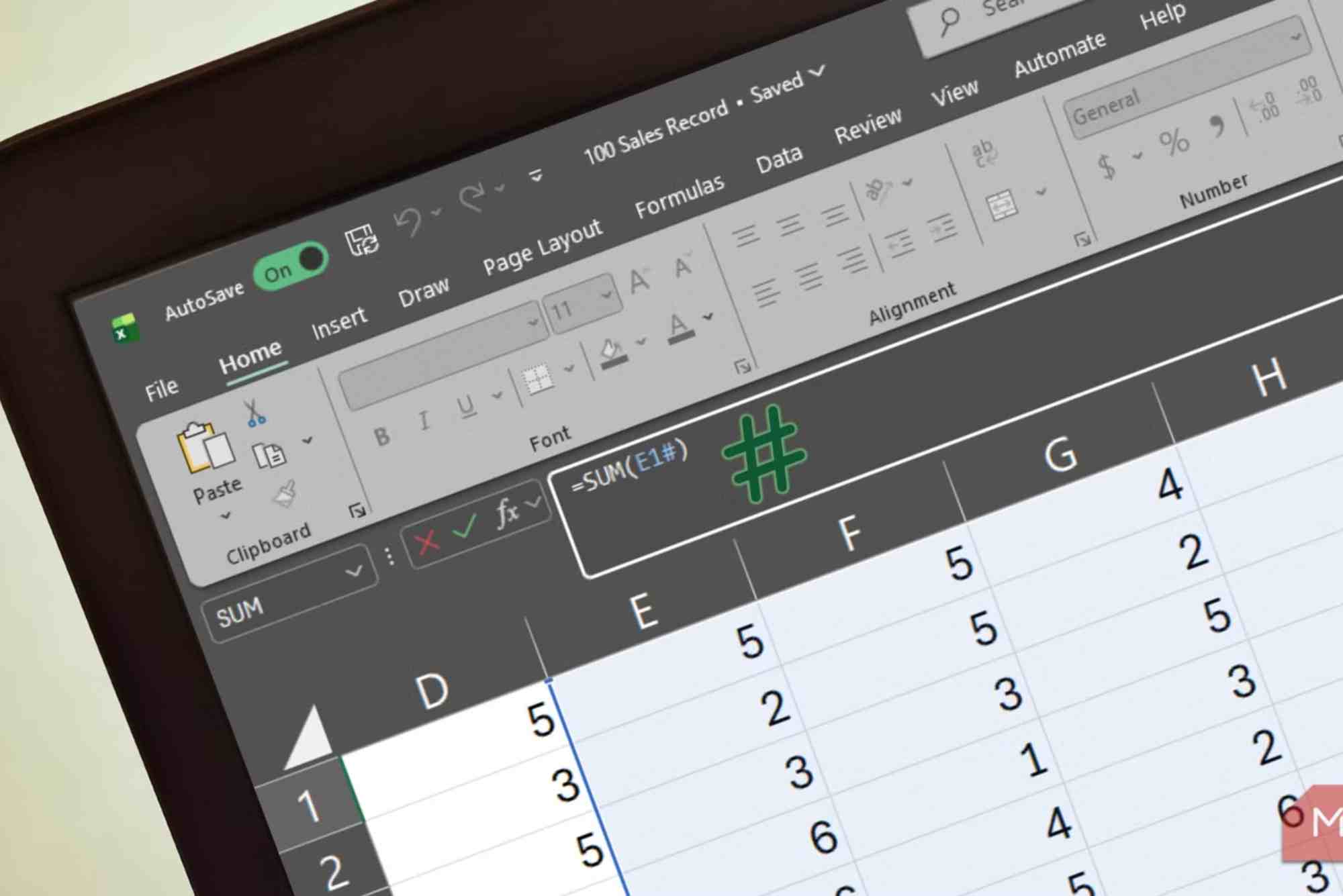
Task: Toggle italic formatting
Action: coord(424,421)
